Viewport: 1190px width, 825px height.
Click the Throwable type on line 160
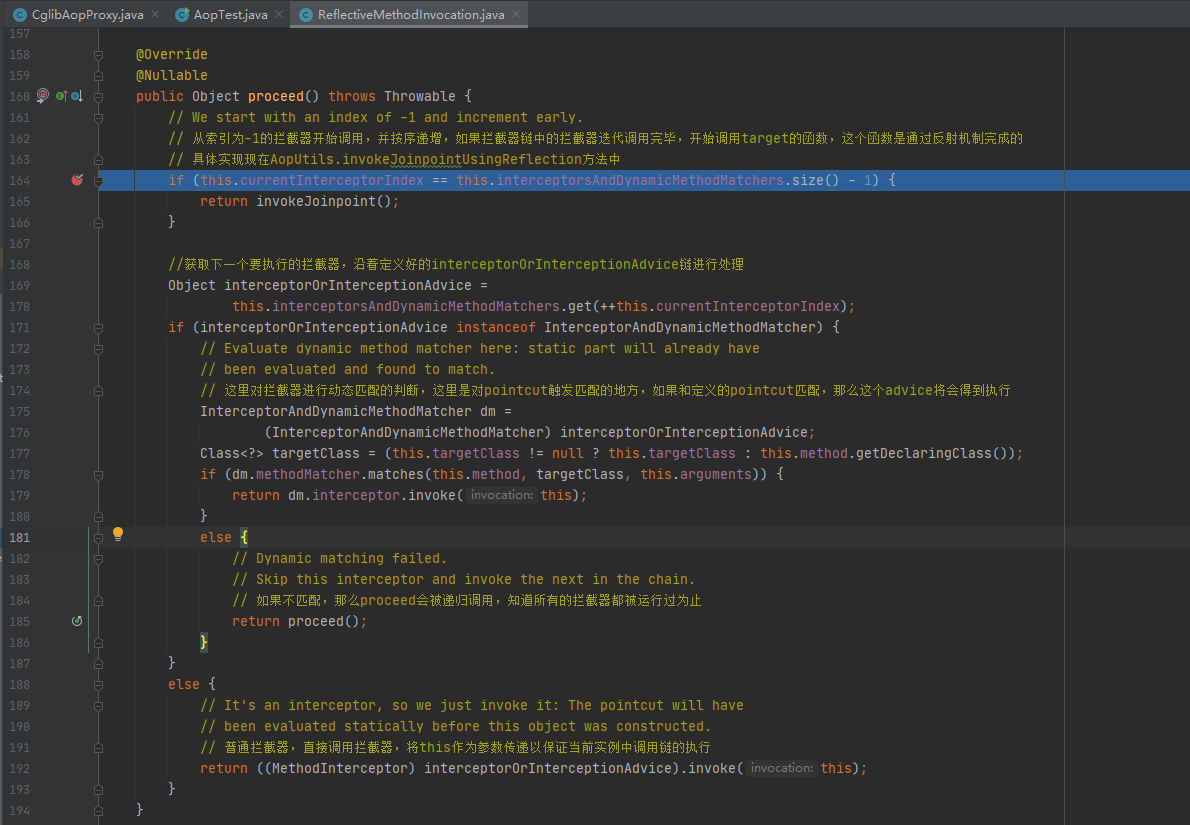click(x=420, y=96)
